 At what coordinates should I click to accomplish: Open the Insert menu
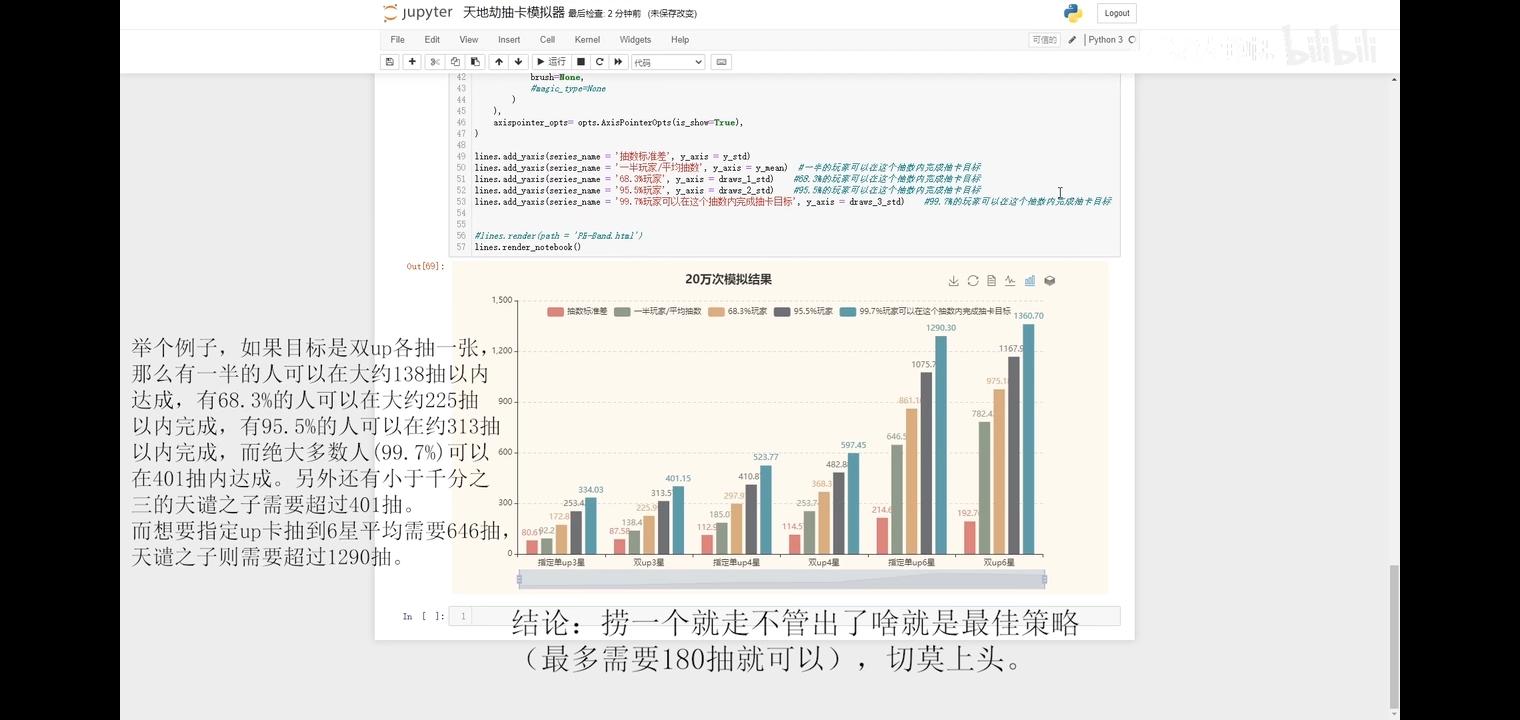[509, 40]
